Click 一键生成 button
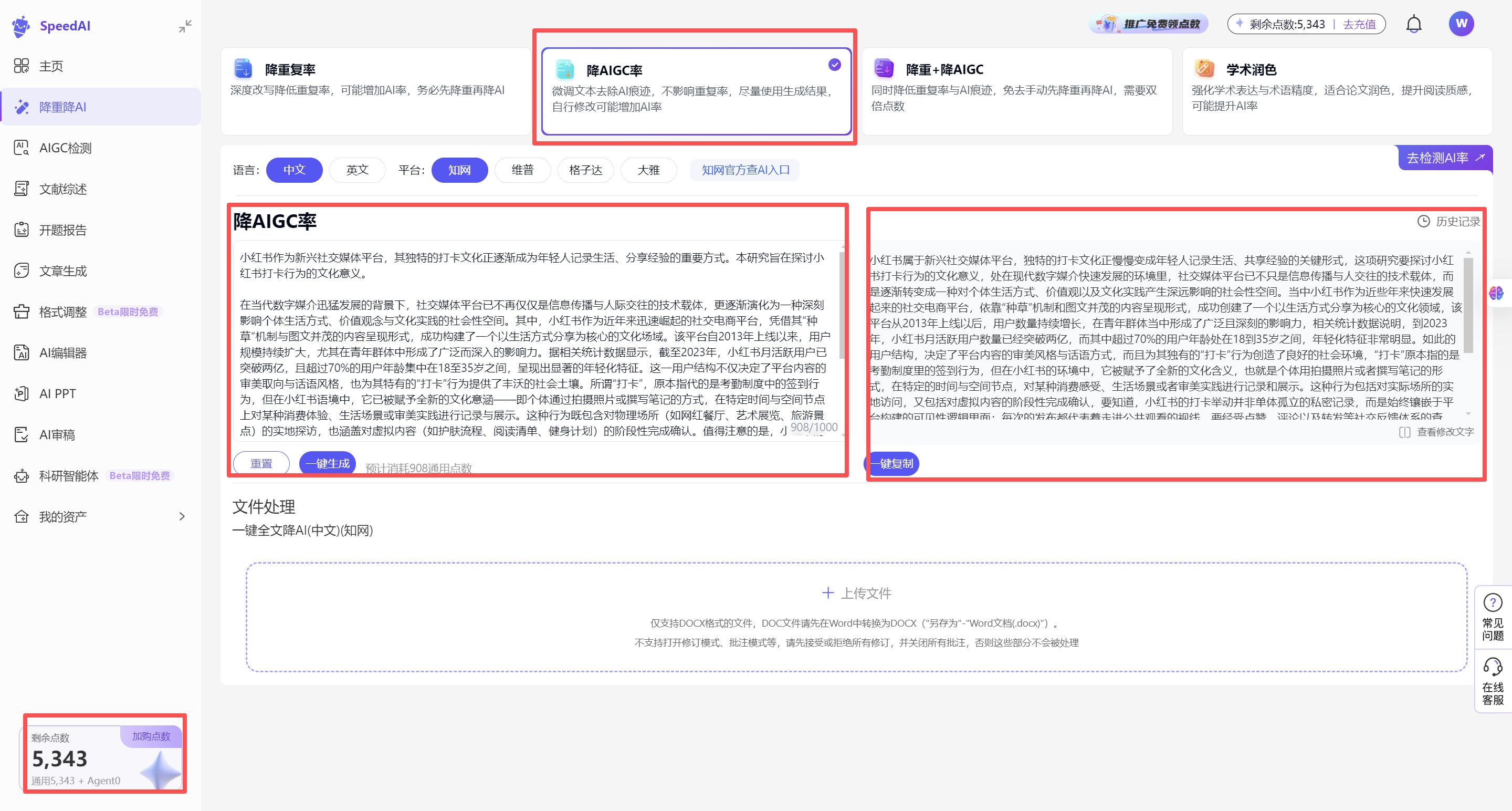 tap(328, 463)
